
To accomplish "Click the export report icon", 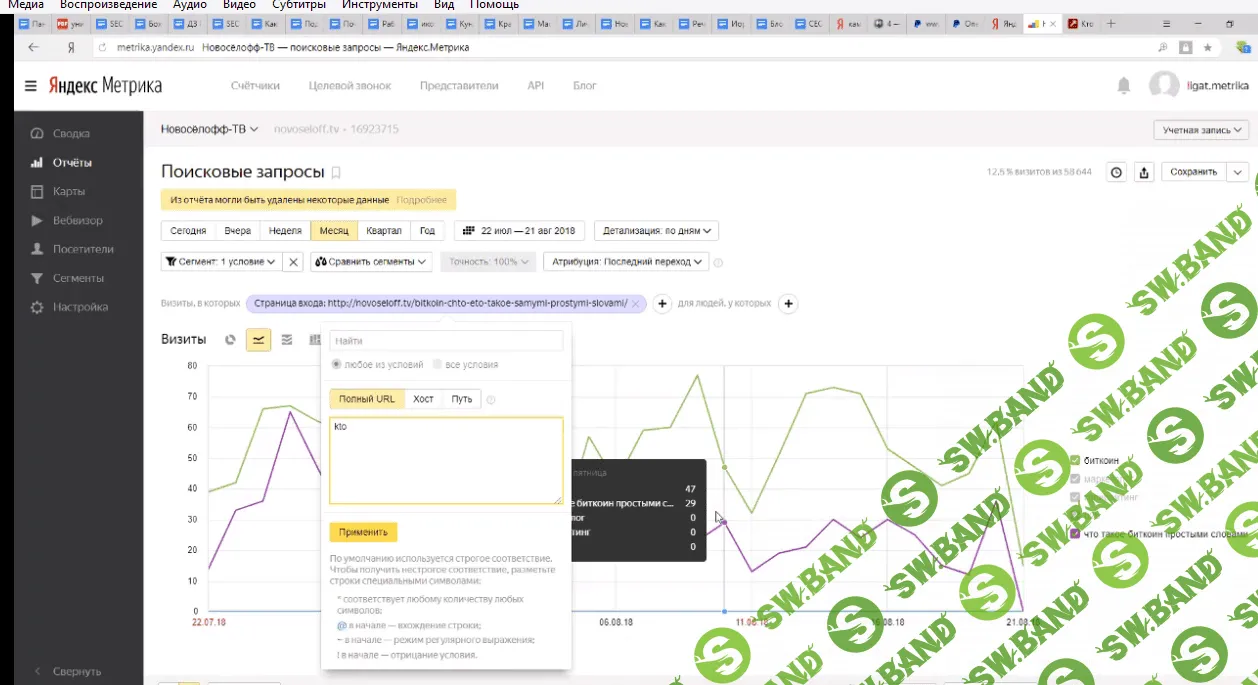I will (1145, 172).
